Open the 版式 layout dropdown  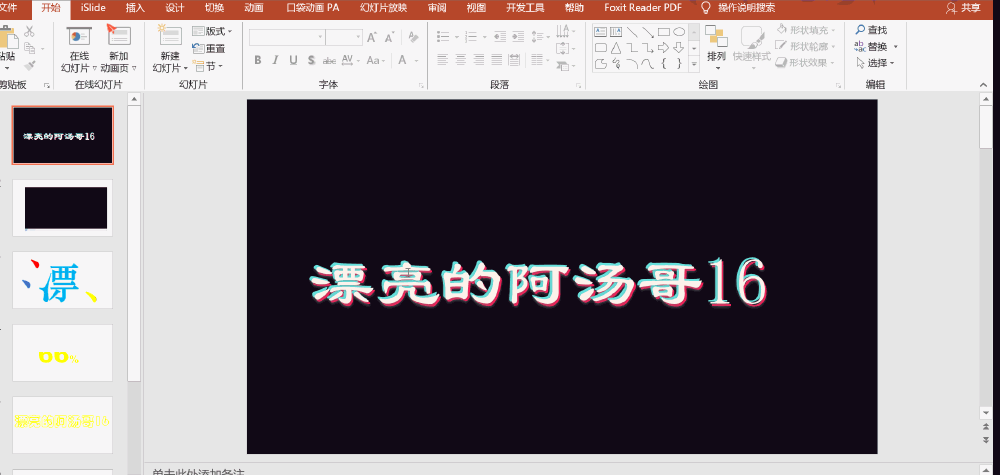point(212,31)
